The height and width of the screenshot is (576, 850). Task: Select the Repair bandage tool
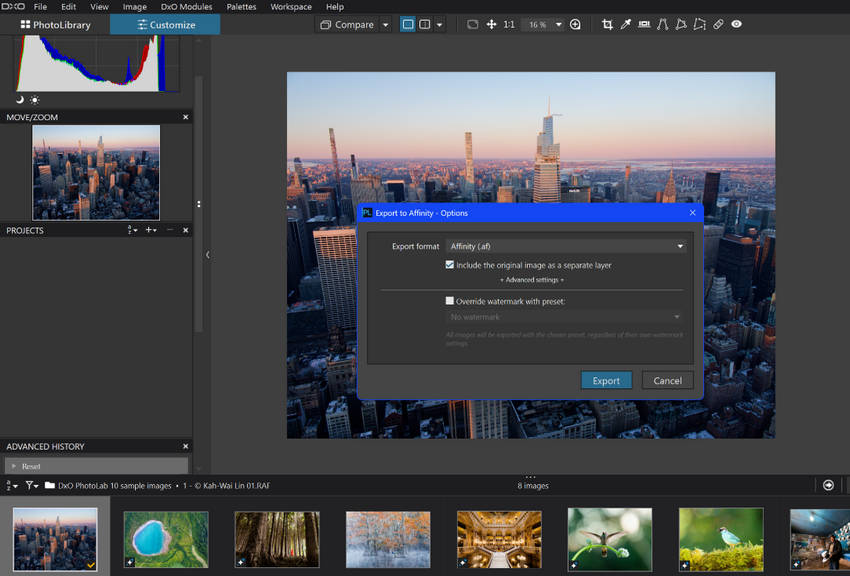click(718, 24)
